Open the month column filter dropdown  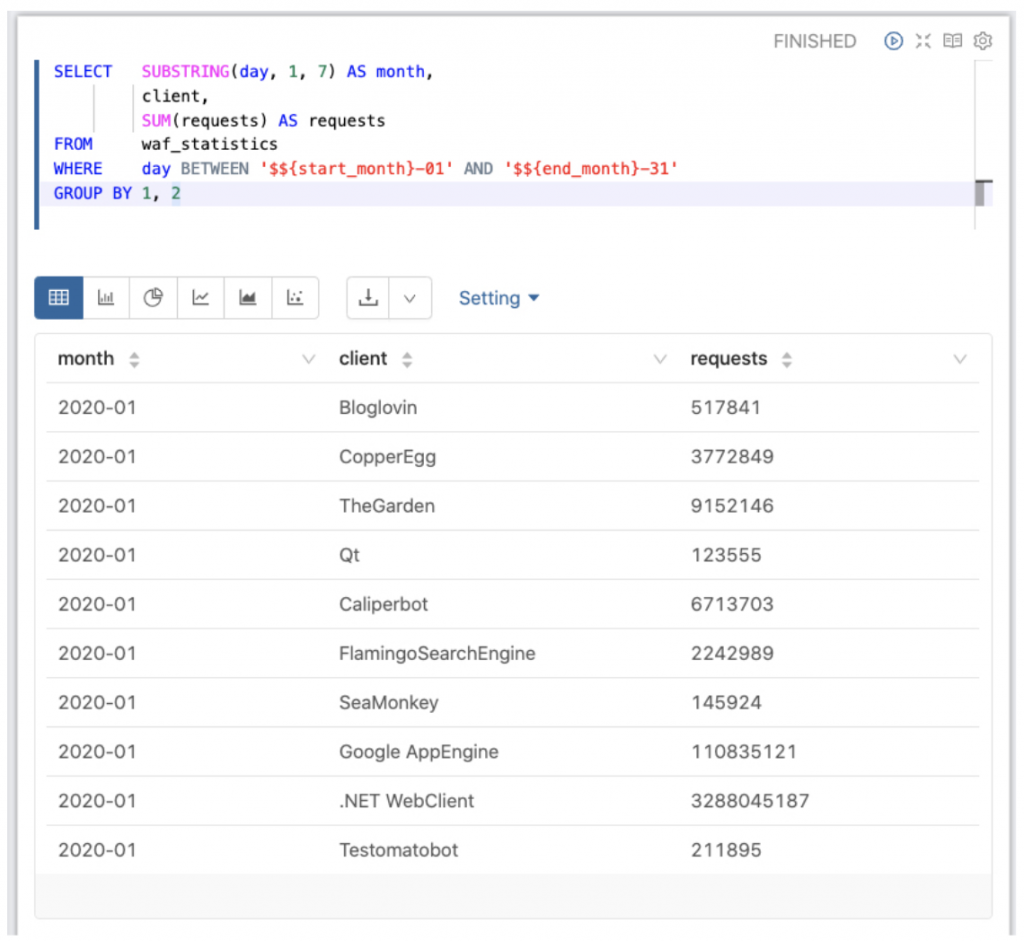click(307, 358)
